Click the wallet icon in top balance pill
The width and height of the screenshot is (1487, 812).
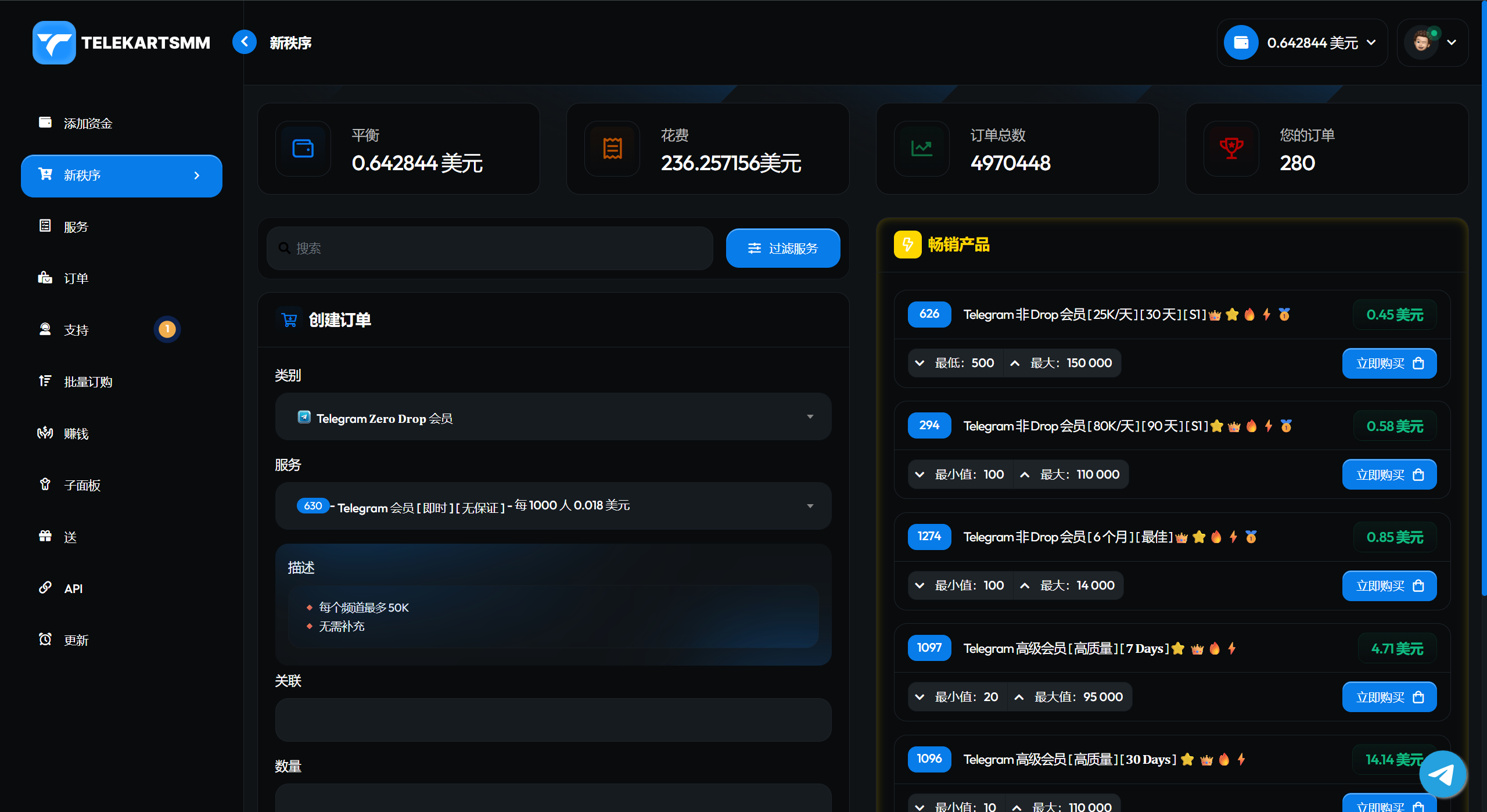click(x=1241, y=42)
